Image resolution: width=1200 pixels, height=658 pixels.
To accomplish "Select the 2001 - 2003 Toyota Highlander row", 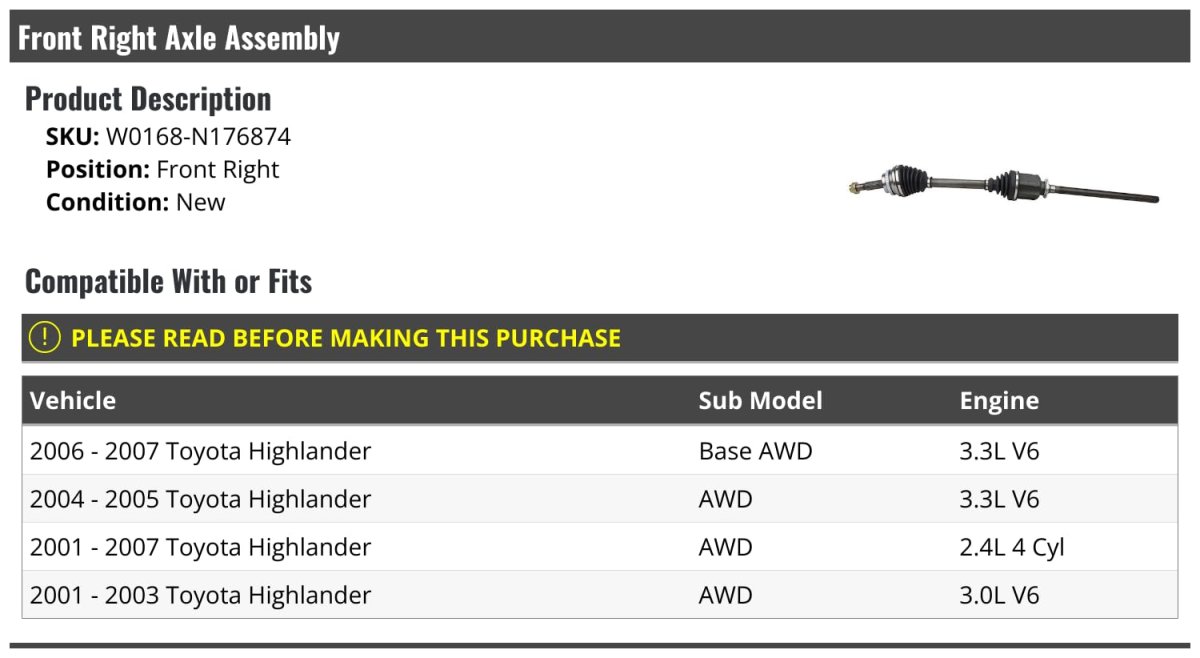I will pos(200,595).
